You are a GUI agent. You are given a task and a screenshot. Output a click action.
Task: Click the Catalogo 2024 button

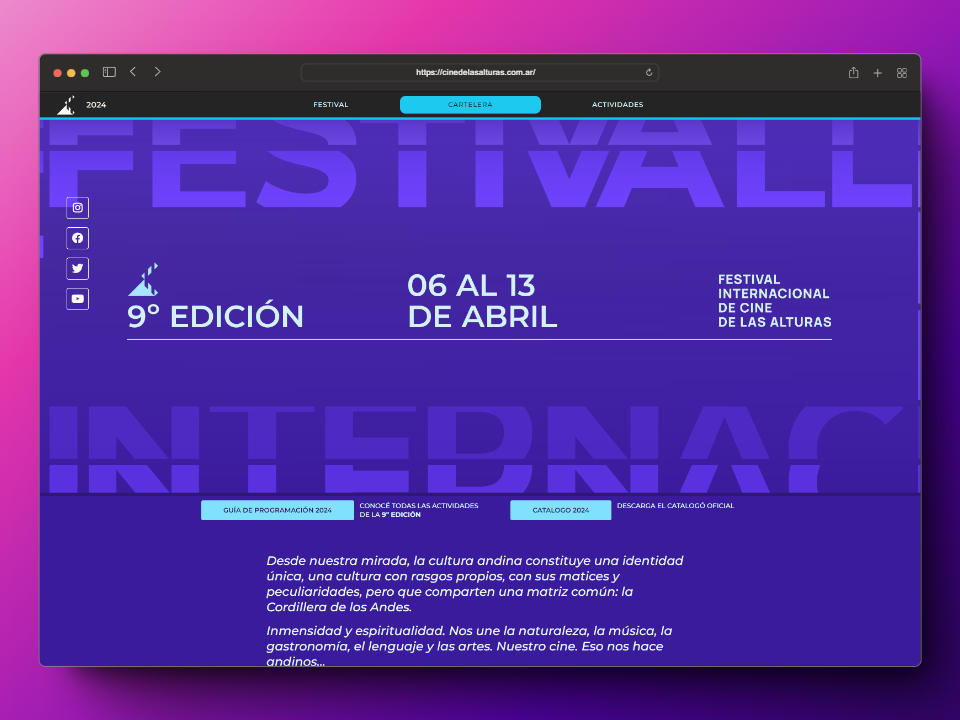click(x=560, y=510)
